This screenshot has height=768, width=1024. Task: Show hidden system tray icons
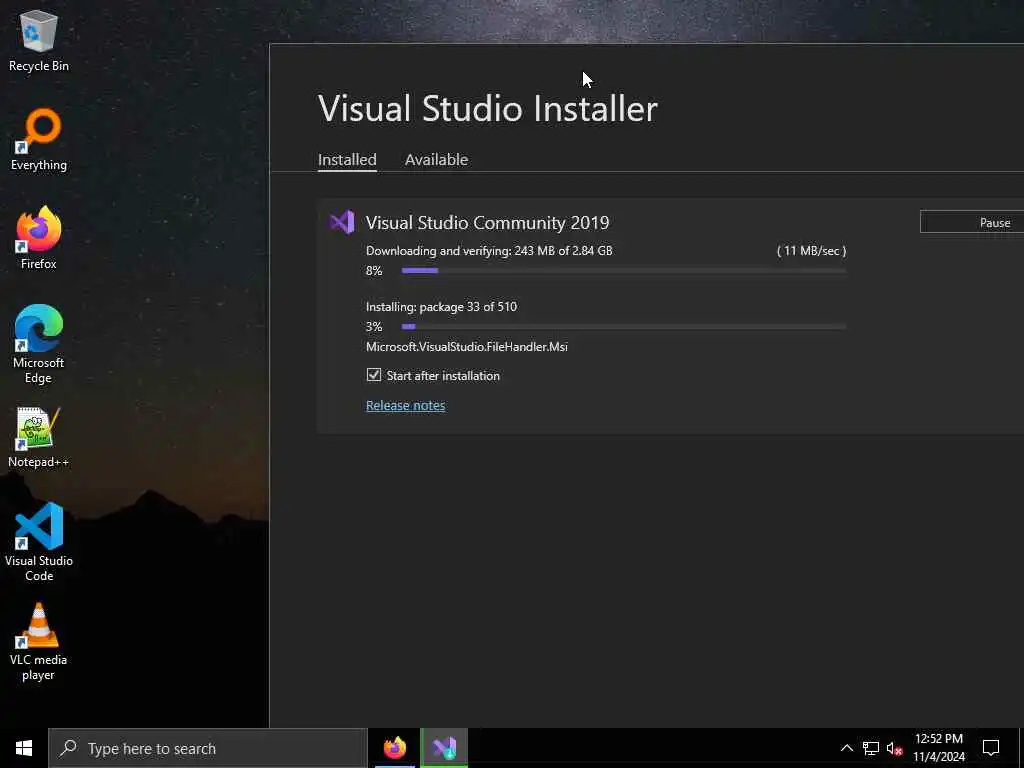846,748
